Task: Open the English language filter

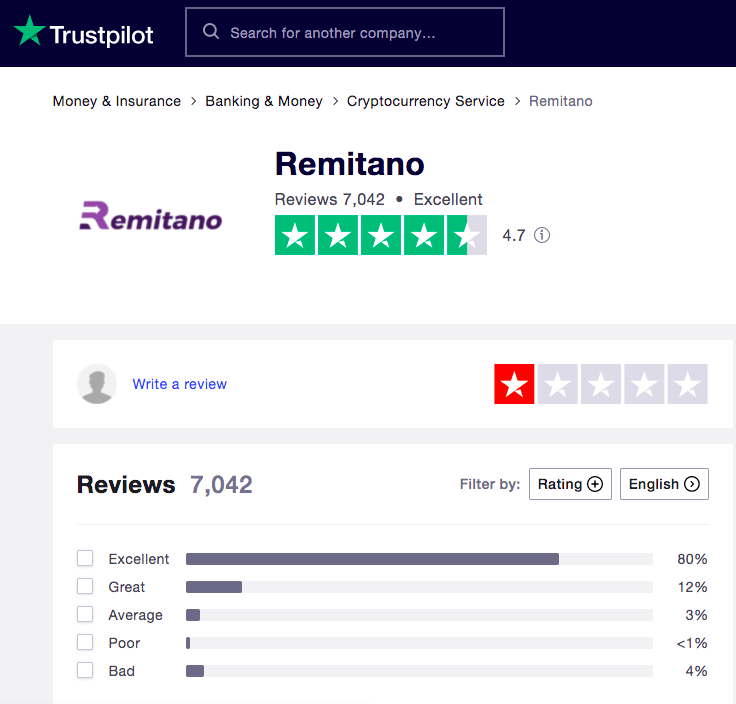Action: click(664, 484)
